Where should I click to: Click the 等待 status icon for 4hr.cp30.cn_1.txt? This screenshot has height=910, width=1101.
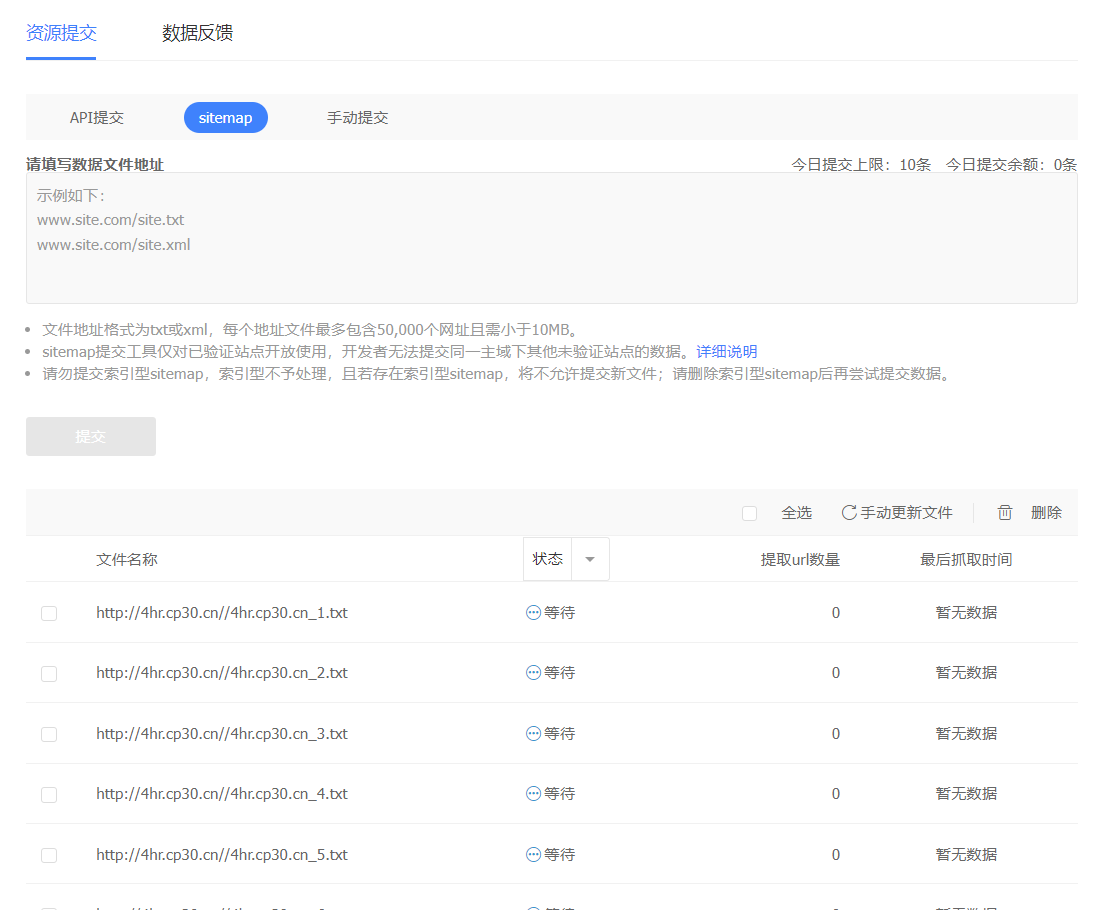coord(532,613)
